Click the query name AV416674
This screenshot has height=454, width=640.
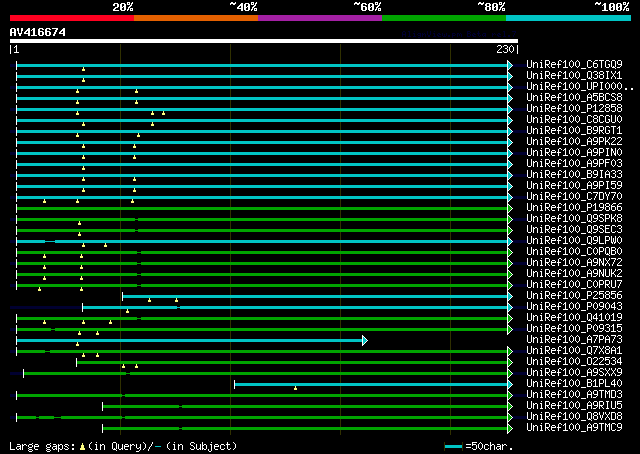pos(38,32)
